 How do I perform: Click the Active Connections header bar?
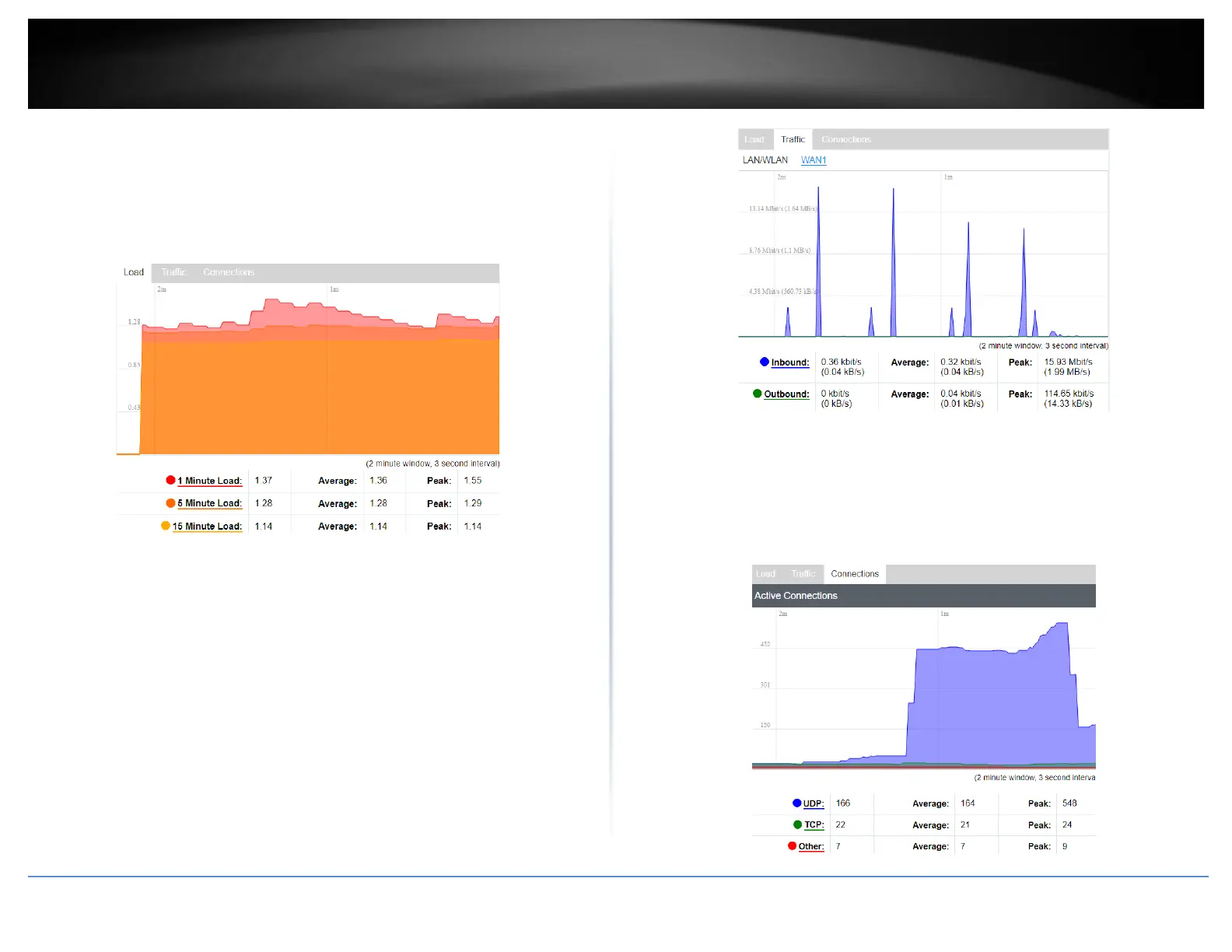click(x=924, y=596)
